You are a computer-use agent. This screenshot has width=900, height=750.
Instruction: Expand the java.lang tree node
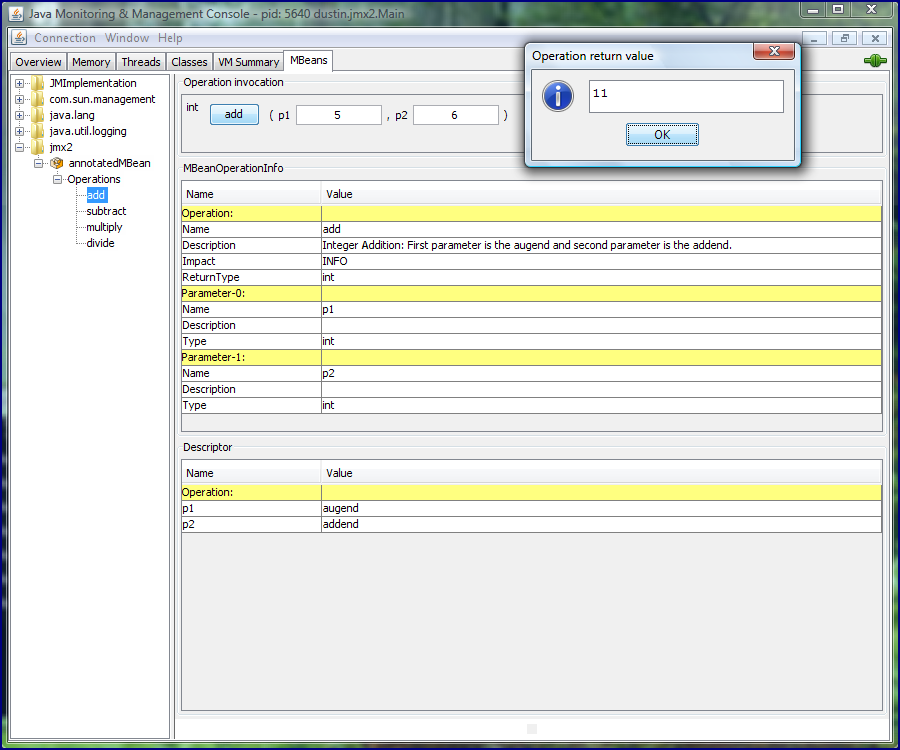coord(20,115)
